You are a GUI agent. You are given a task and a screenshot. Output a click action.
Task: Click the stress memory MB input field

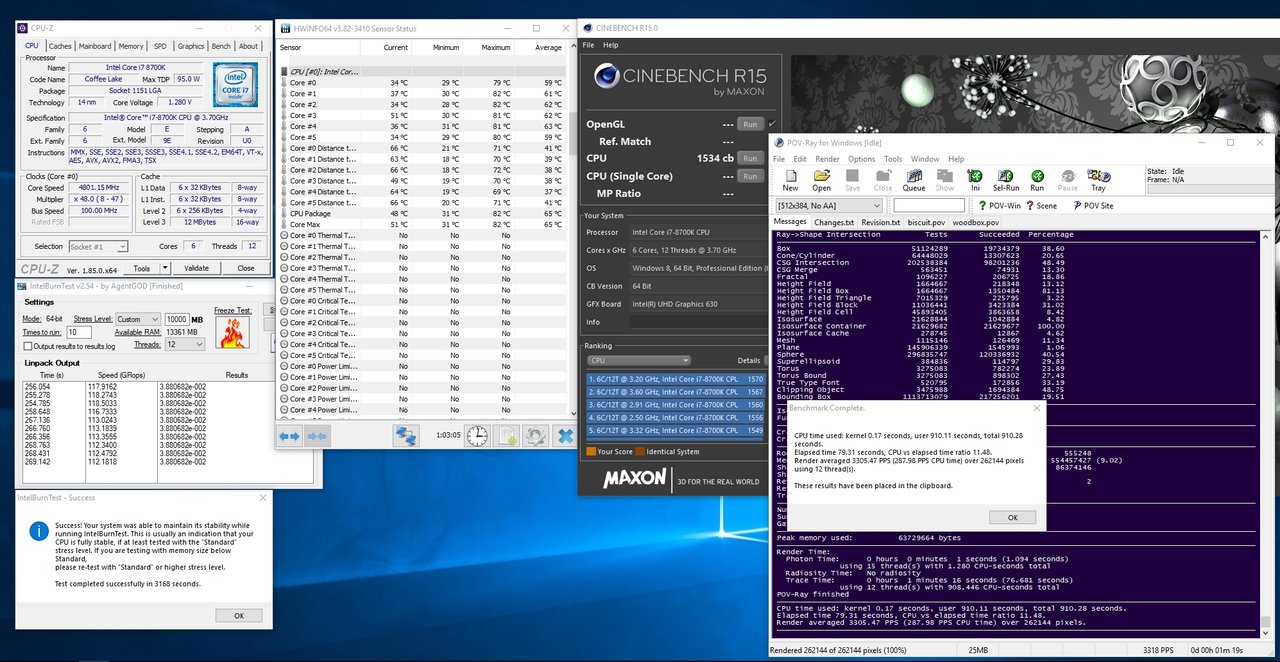[x=176, y=319]
